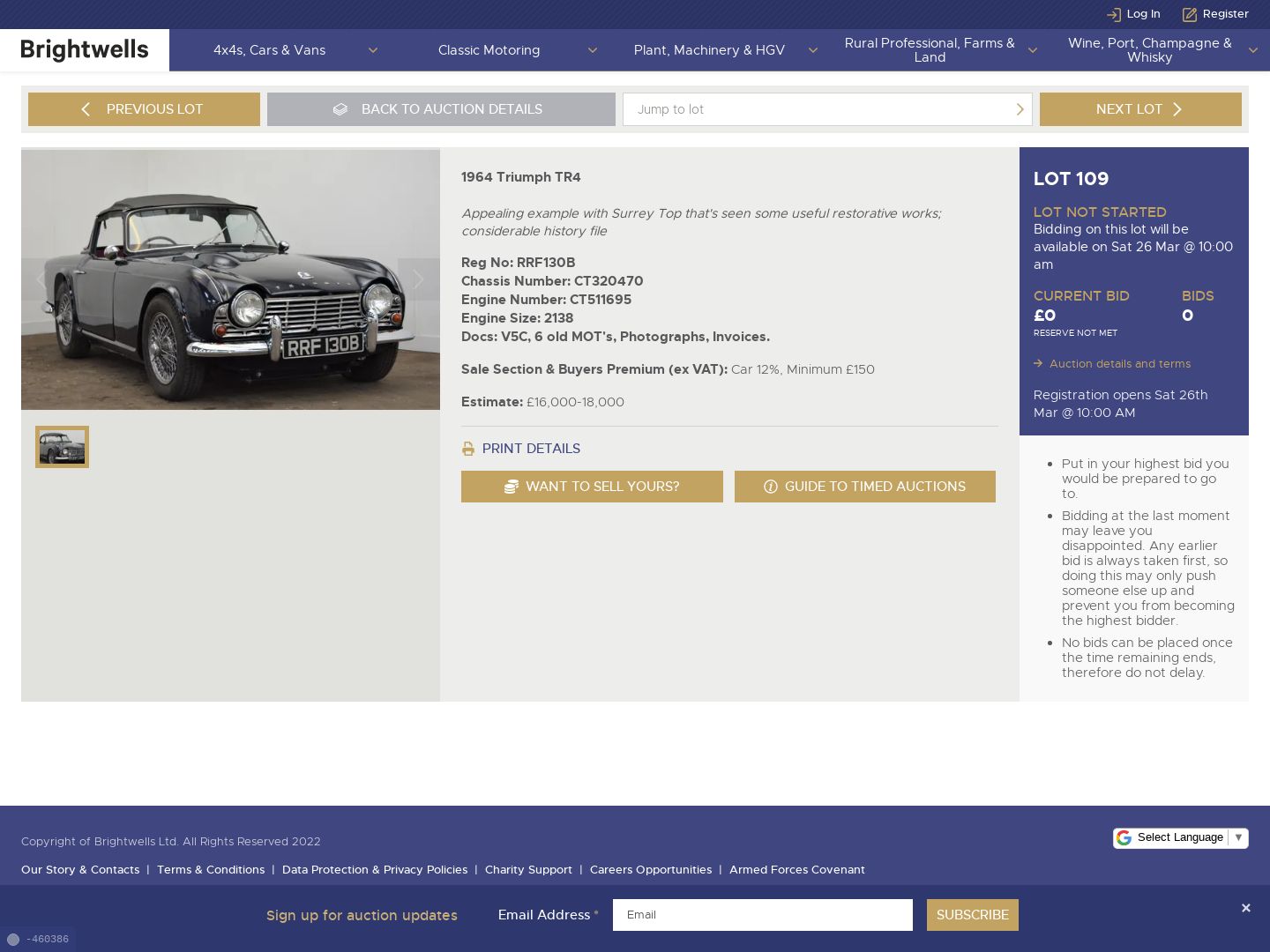Open Terms & Conditions link

click(211, 870)
